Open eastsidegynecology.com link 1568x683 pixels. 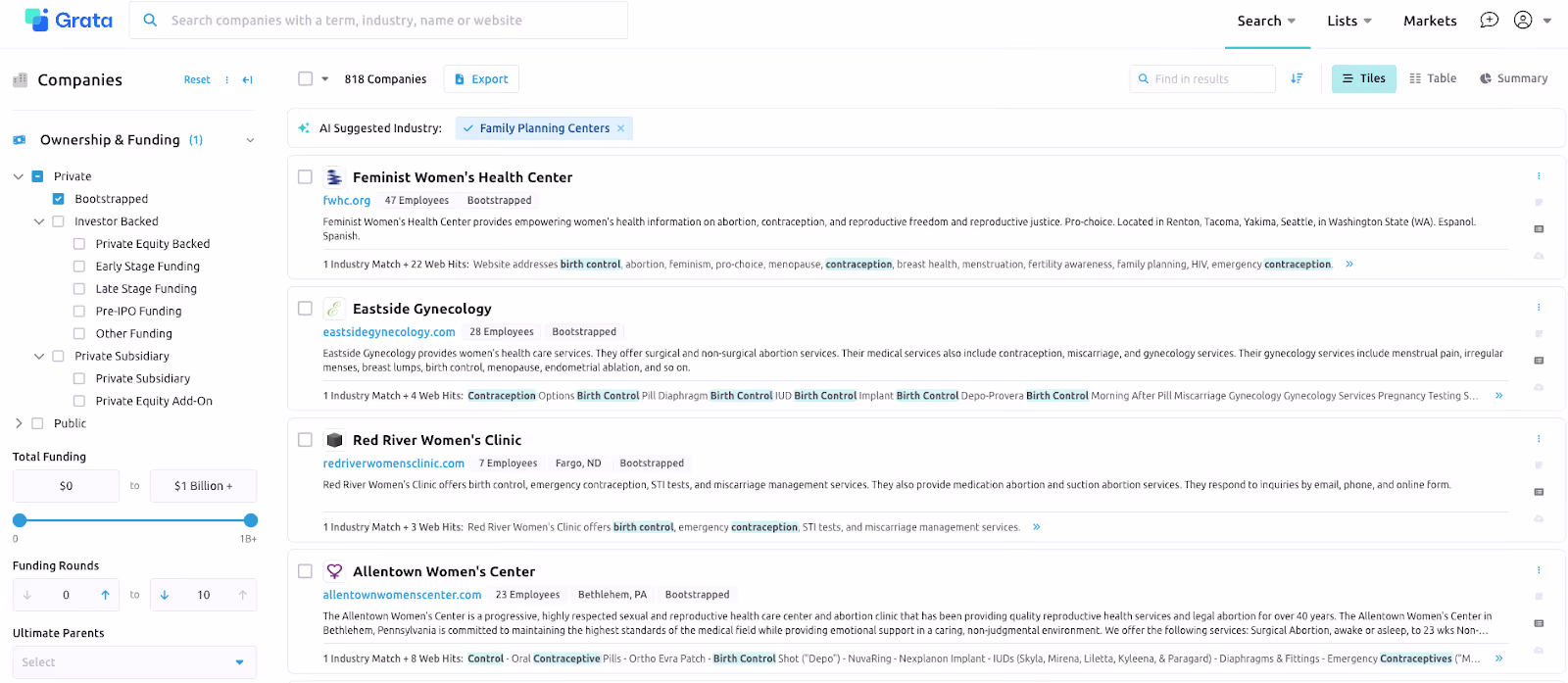(389, 332)
